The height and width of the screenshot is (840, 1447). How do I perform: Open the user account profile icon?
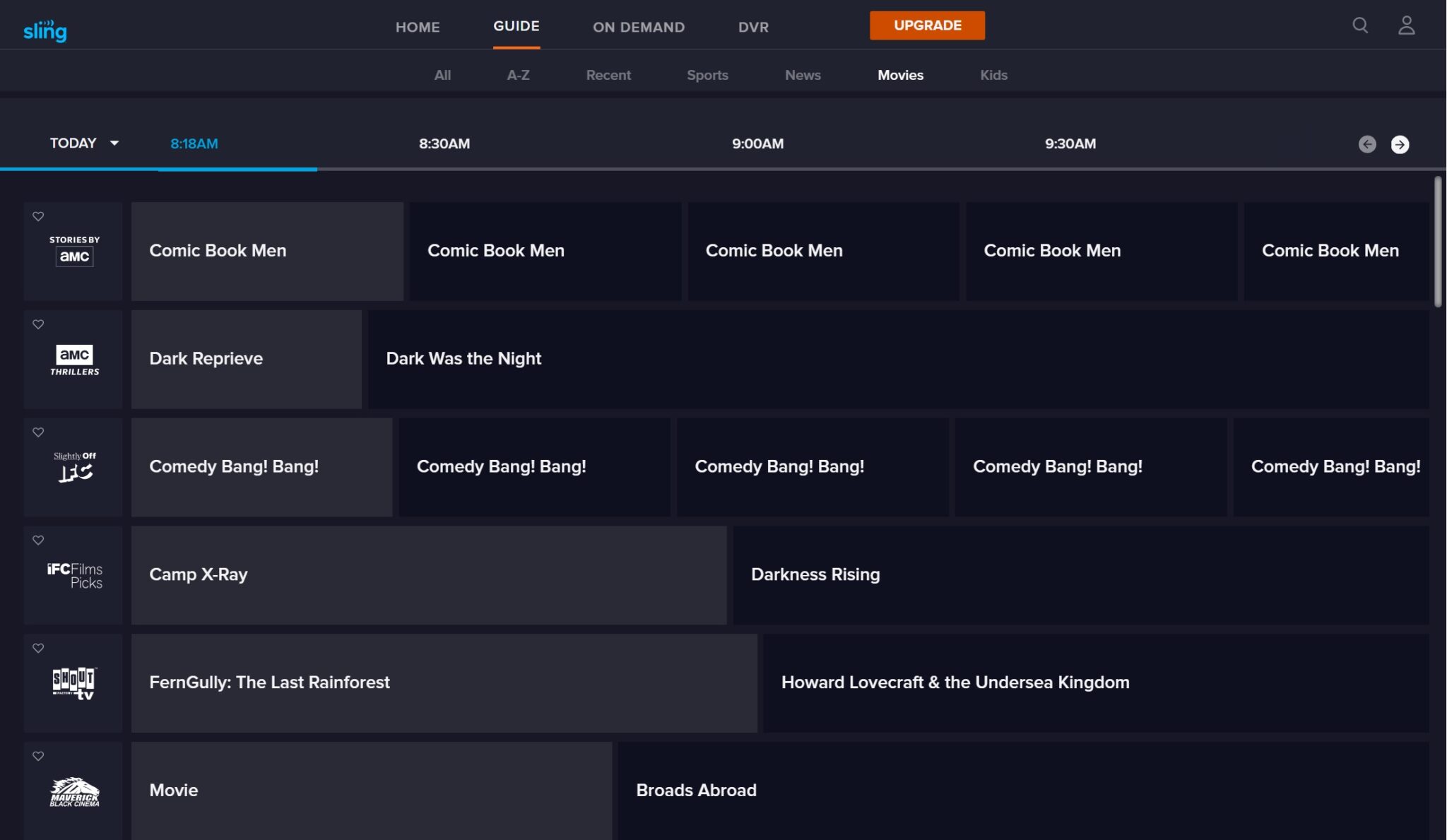(x=1406, y=25)
